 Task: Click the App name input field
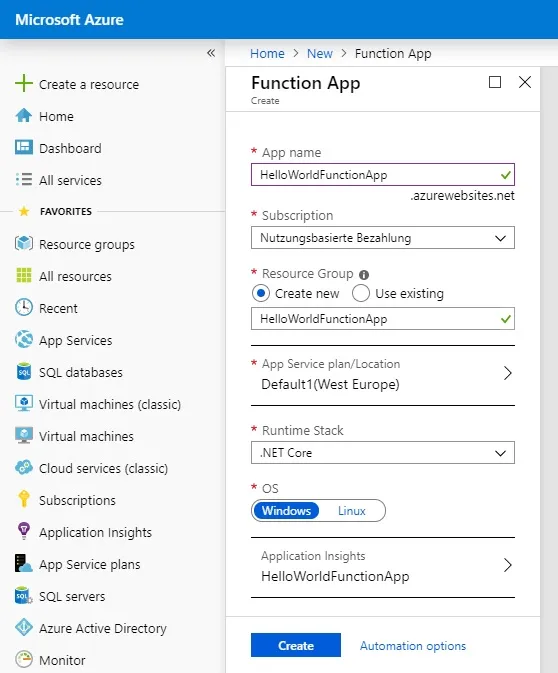click(x=382, y=175)
